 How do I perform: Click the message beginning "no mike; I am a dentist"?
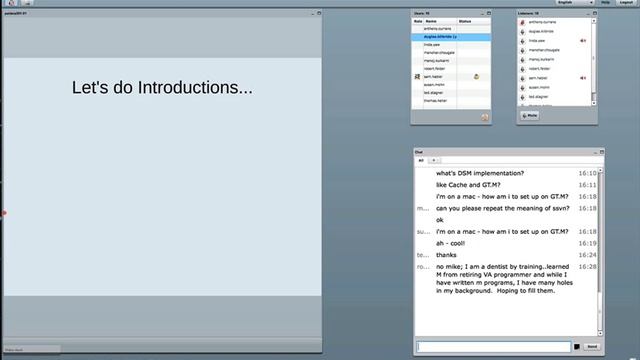(504, 278)
